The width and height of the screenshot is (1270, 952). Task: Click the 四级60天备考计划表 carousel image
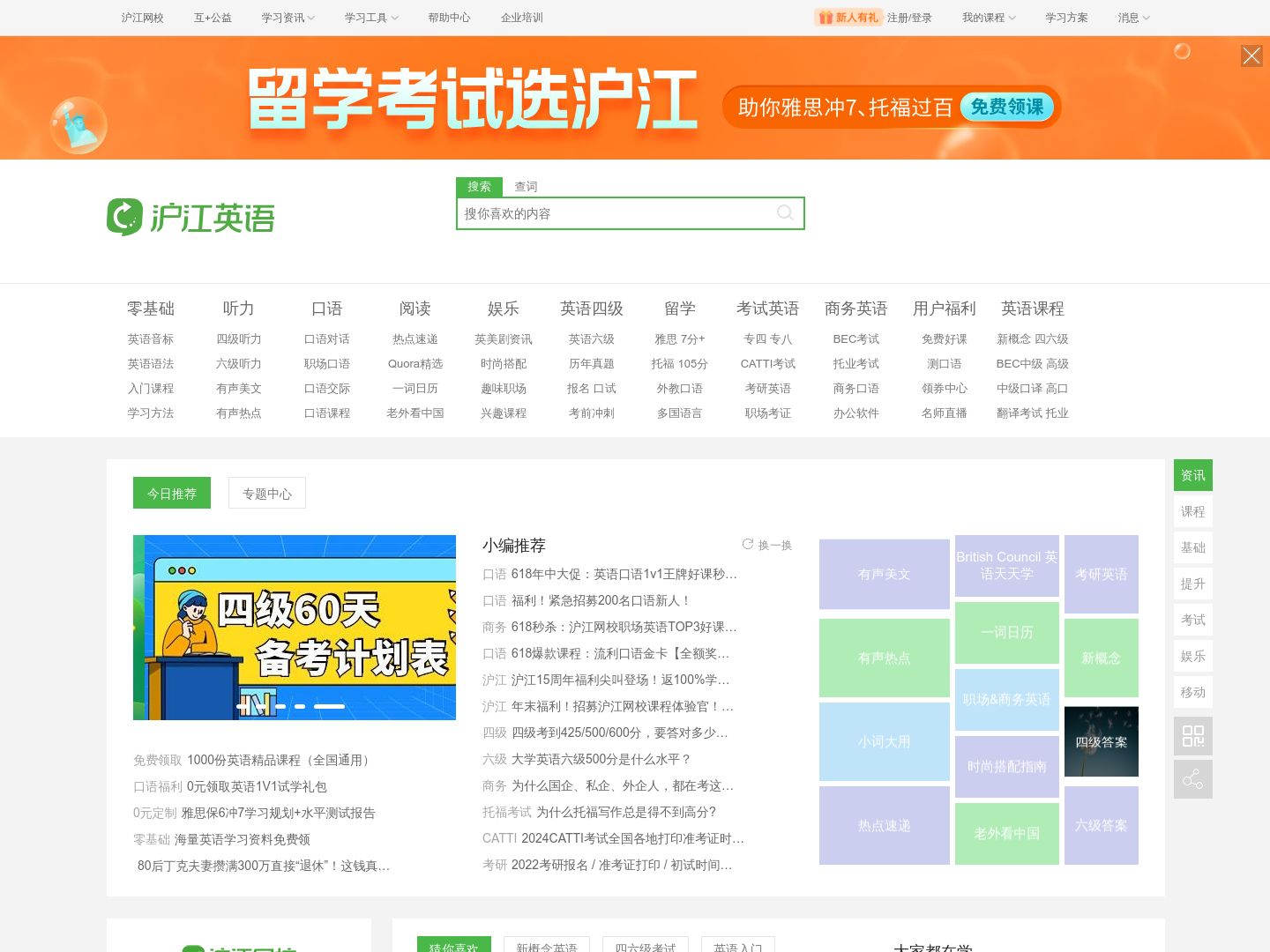pos(295,627)
